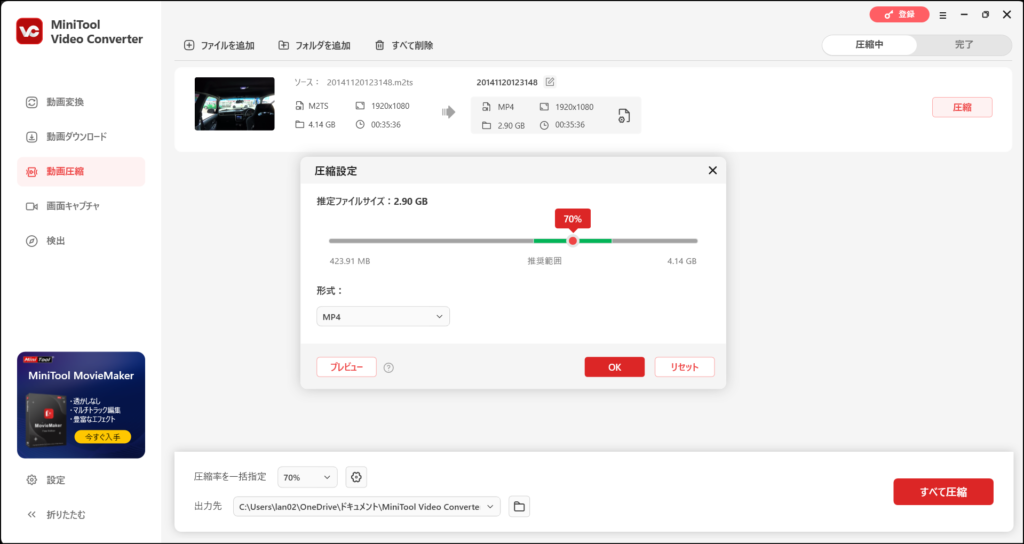The image size is (1024, 544).
Task: Click the MiniTool MovieMaker ad banner
Action: 81,405
